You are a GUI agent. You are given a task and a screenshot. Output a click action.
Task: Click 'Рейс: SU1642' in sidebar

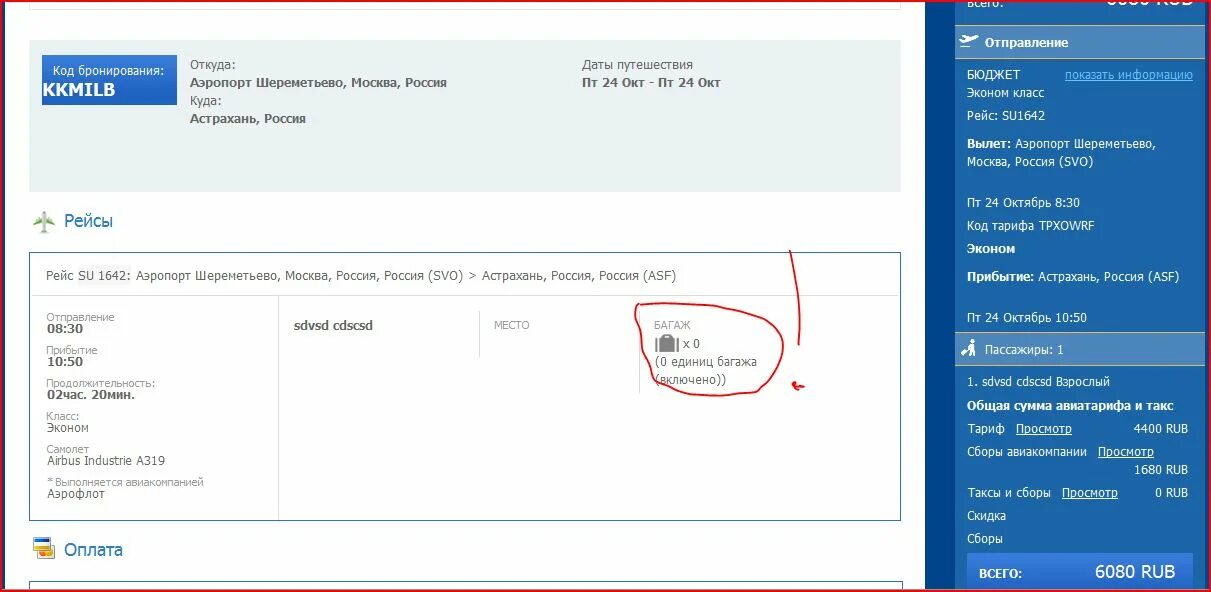point(1006,116)
